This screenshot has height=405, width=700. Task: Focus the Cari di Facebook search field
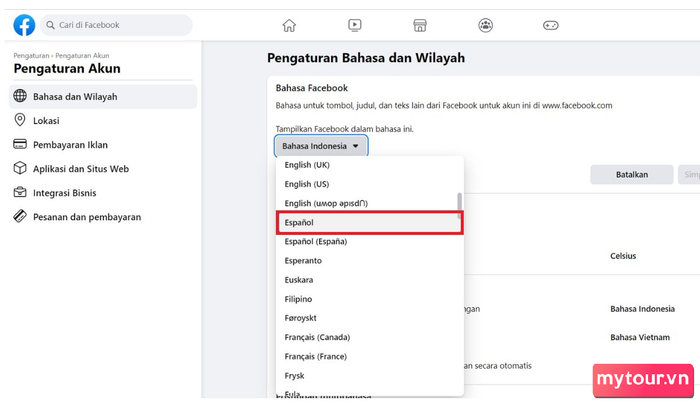[x=116, y=25]
